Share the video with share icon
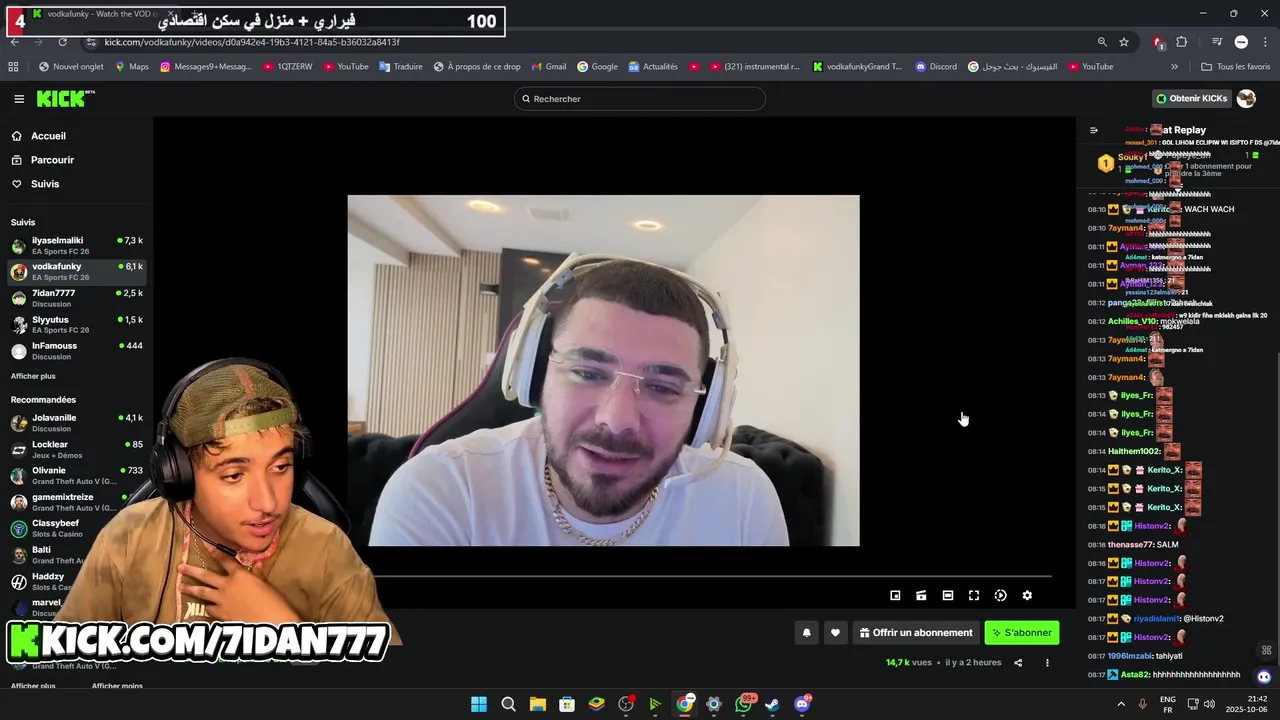Screen dimensions: 1280x720 [1018, 662]
